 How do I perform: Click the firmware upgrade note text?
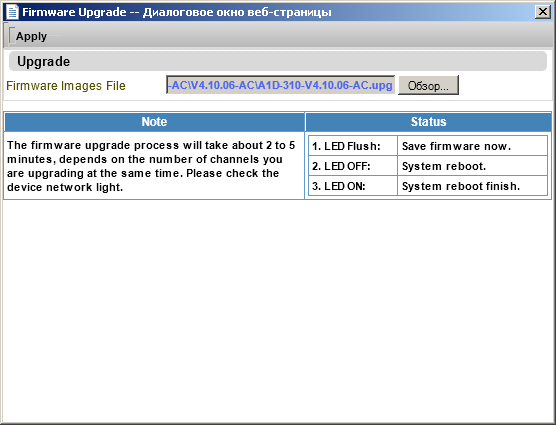click(151, 166)
